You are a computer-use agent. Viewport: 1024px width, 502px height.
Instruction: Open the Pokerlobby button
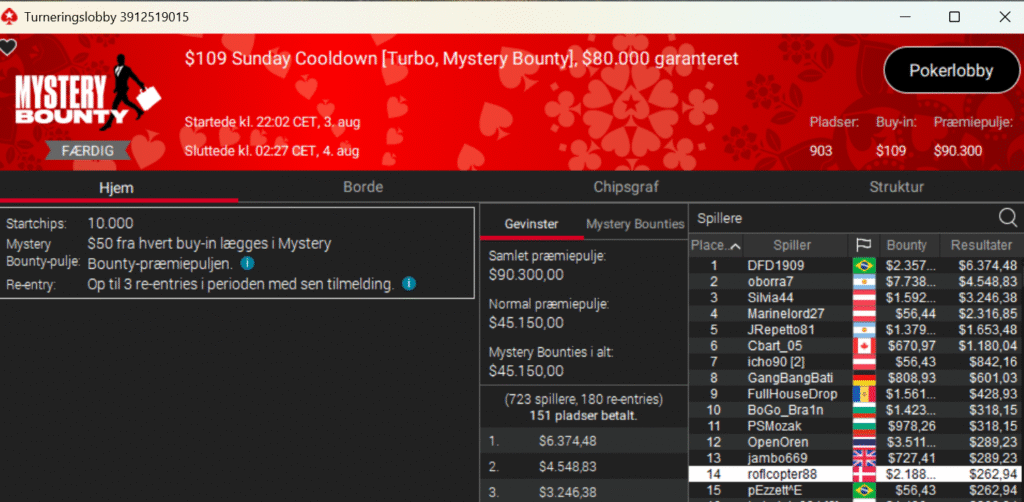point(951,71)
